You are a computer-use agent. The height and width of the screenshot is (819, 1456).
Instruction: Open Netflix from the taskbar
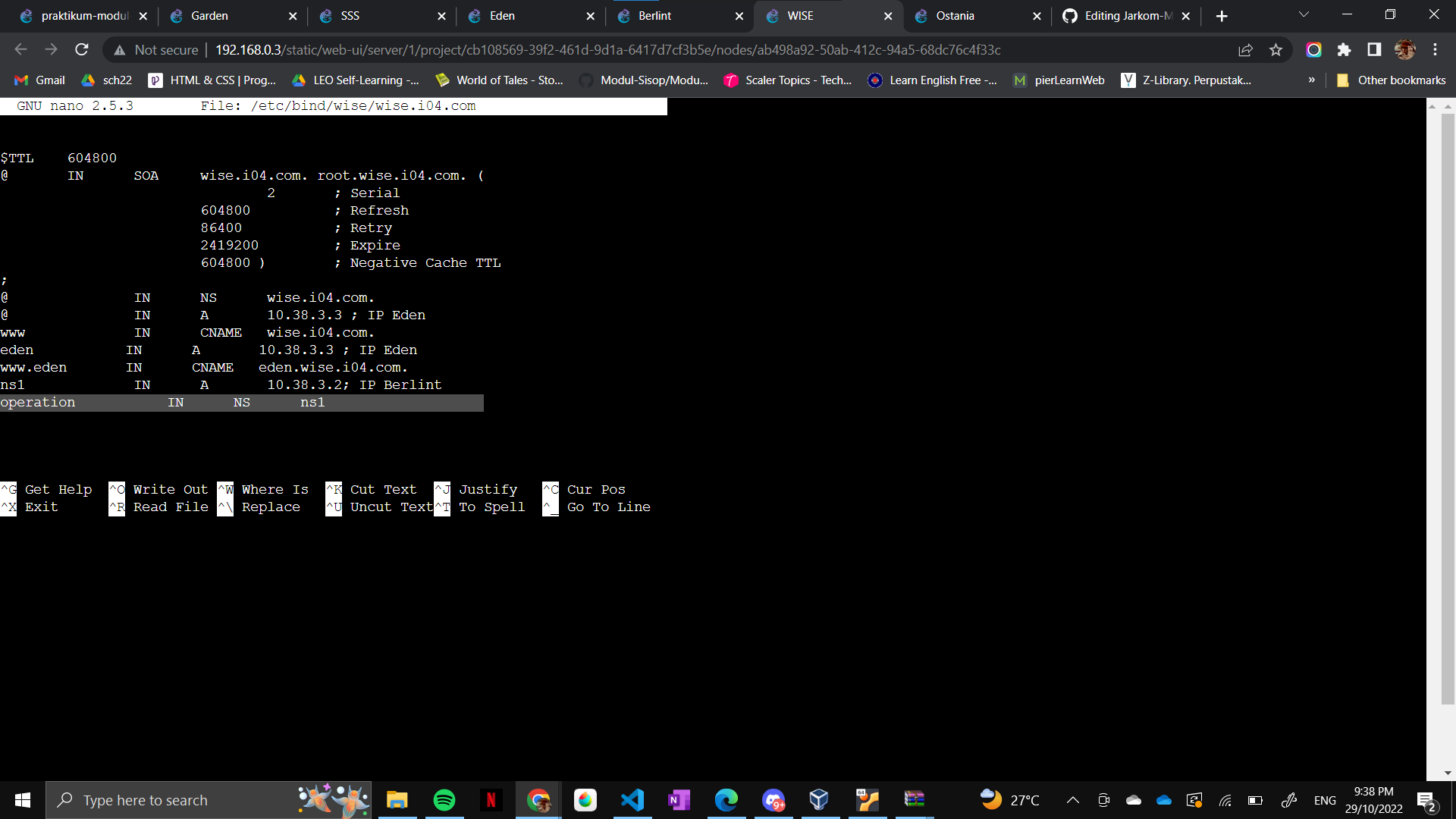click(x=491, y=799)
